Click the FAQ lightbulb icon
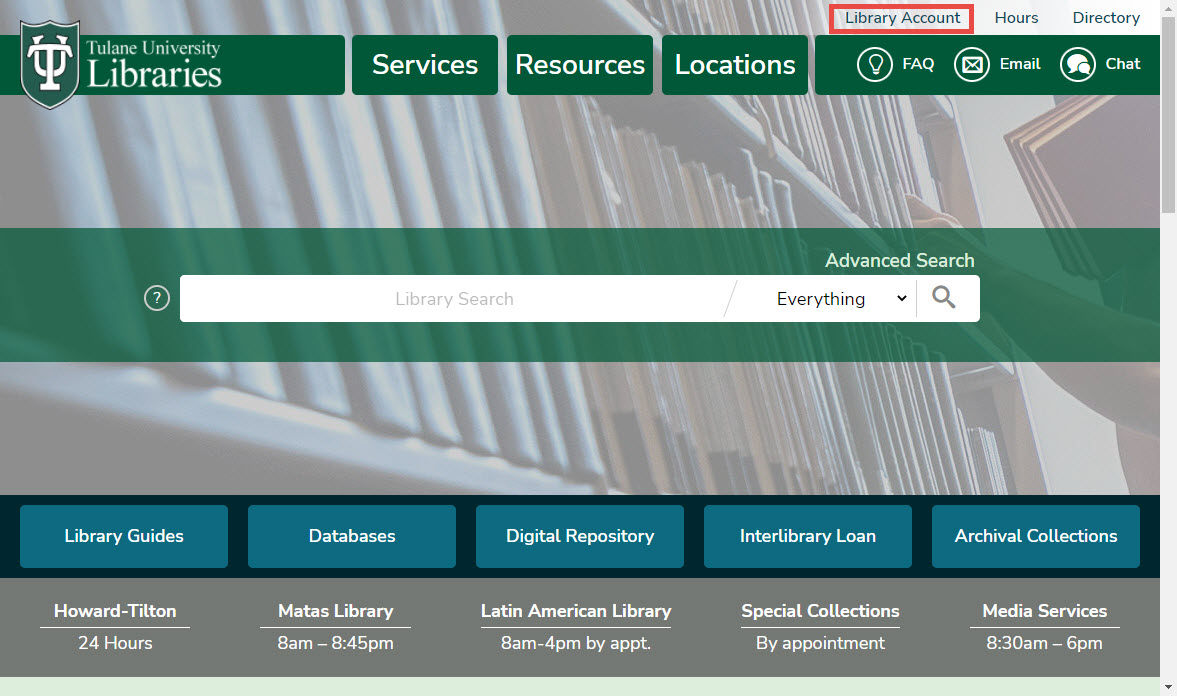The width and height of the screenshot is (1177, 696). click(x=874, y=65)
